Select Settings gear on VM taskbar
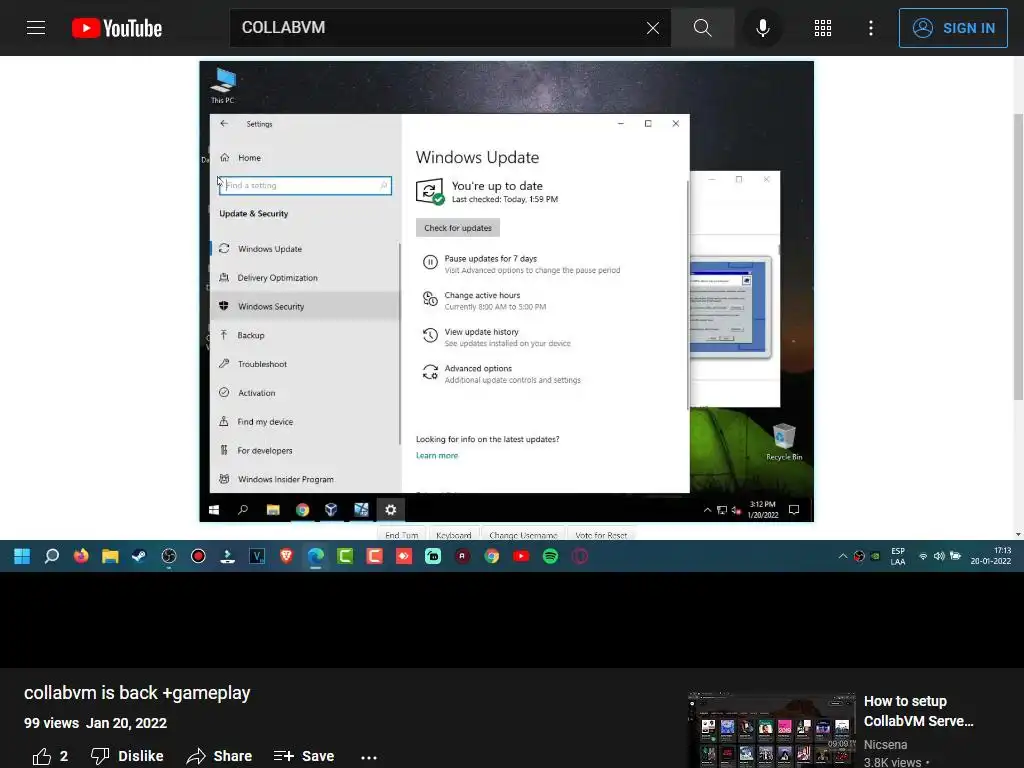Viewport: 1024px width, 768px height. click(x=391, y=510)
